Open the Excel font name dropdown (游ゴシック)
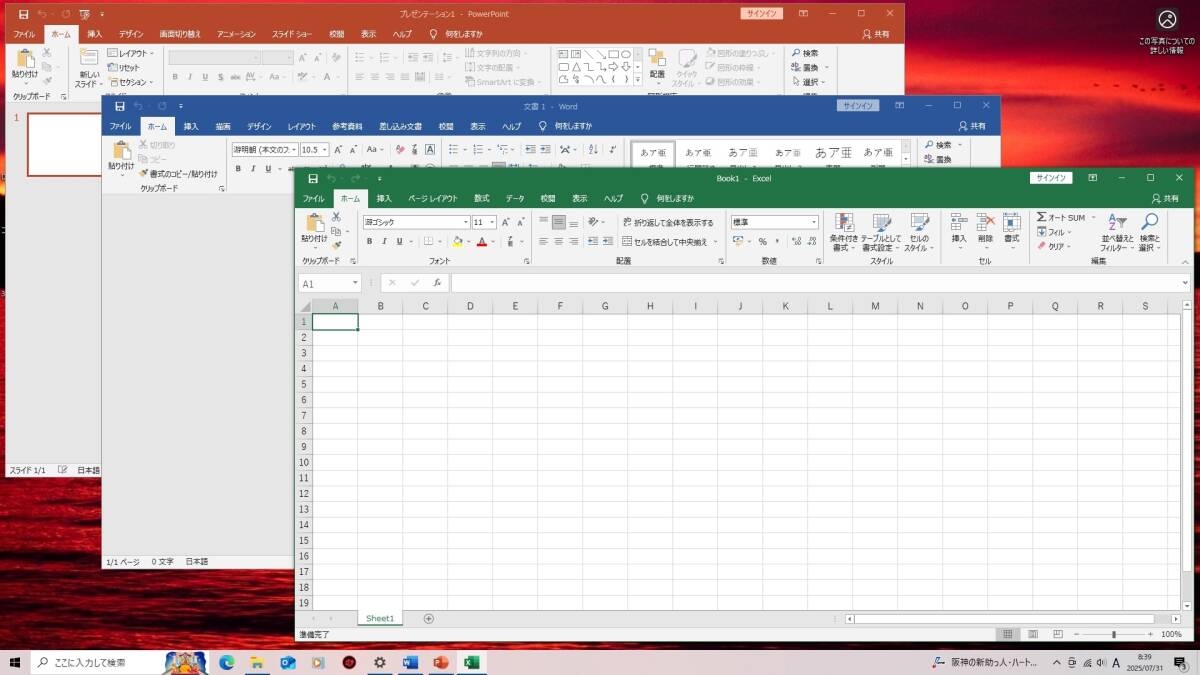The image size is (1200, 675). coord(466,222)
